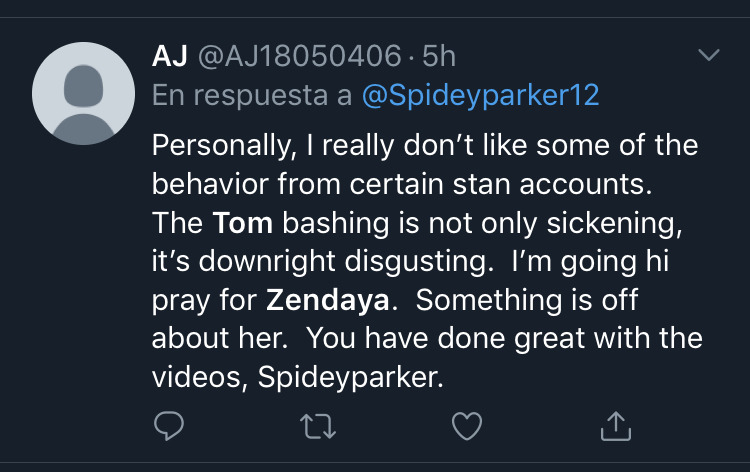Viewport: 750px width, 472px height.
Task: Click the phrase 'stan accounts' in tweet
Action: pos(552,184)
